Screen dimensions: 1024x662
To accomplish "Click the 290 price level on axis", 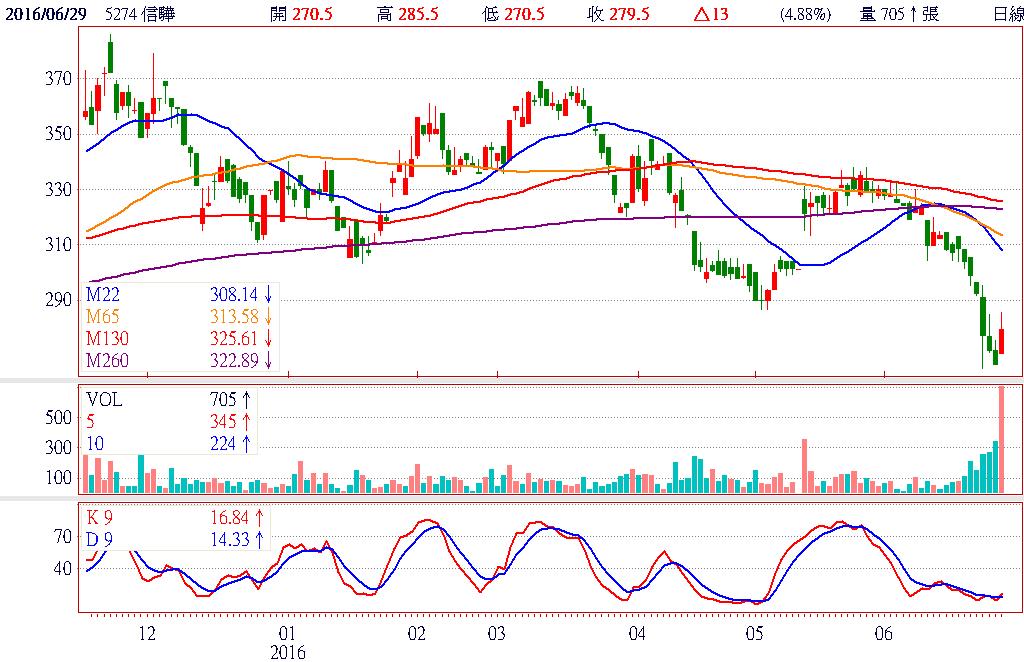I will click(60, 300).
